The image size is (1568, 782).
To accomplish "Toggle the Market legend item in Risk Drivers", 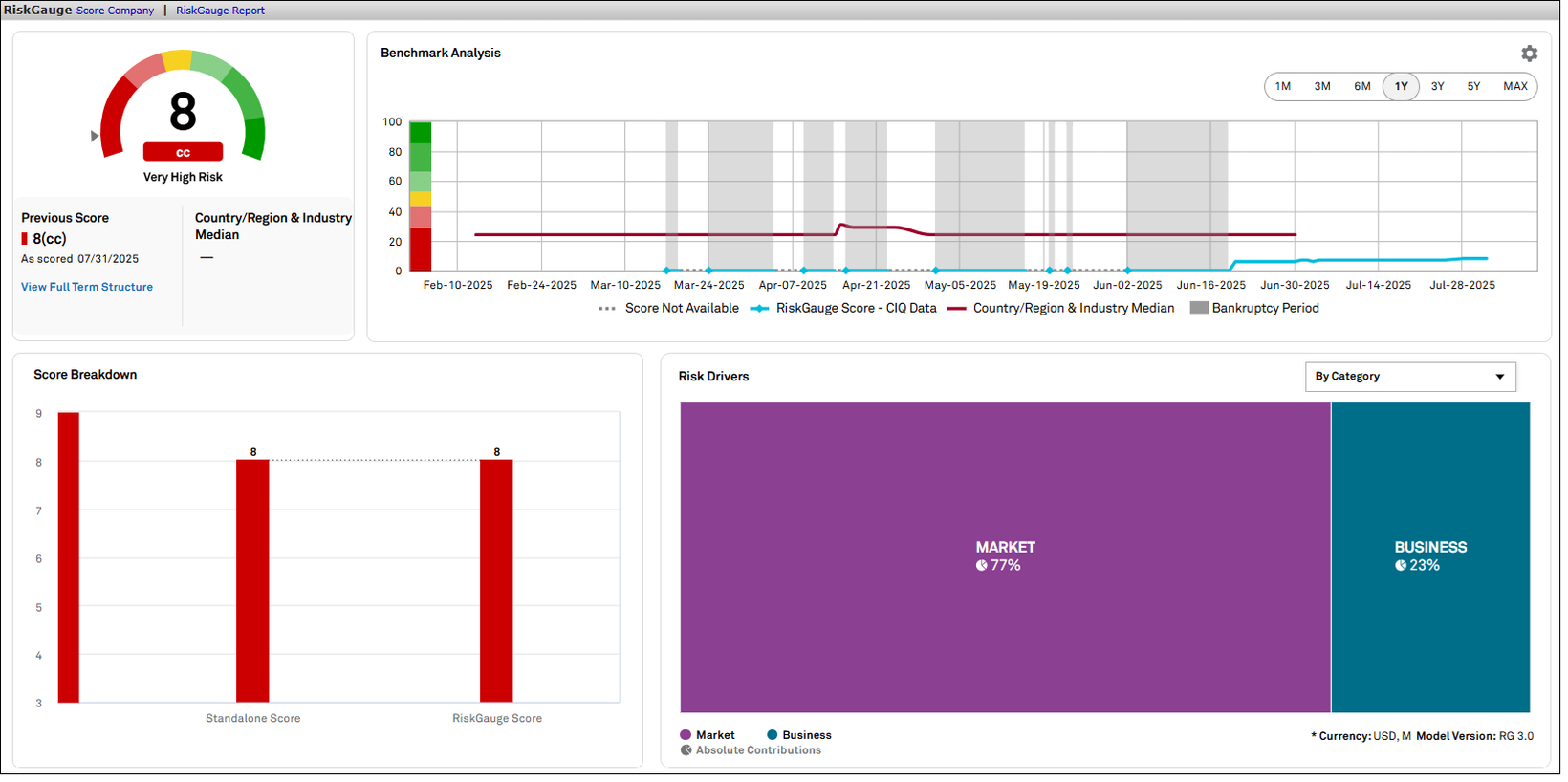I will click(708, 735).
